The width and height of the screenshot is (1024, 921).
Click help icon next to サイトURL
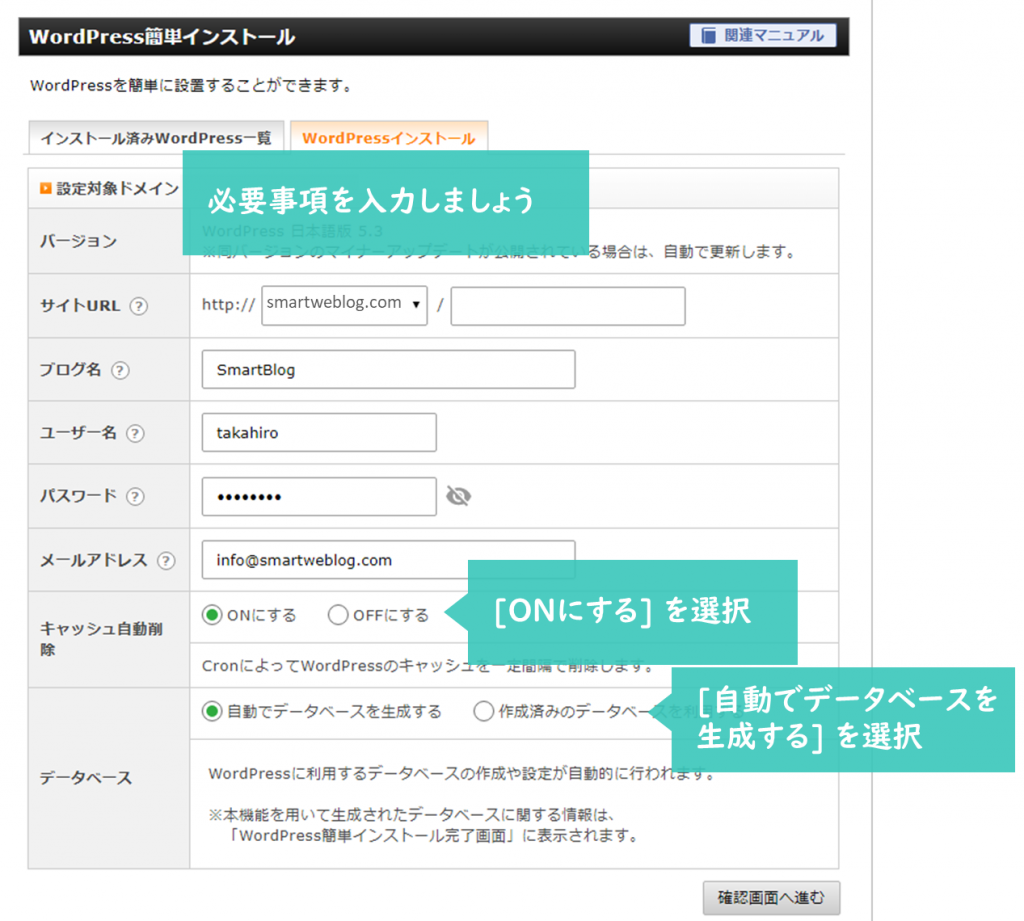pyautogui.click(x=138, y=306)
